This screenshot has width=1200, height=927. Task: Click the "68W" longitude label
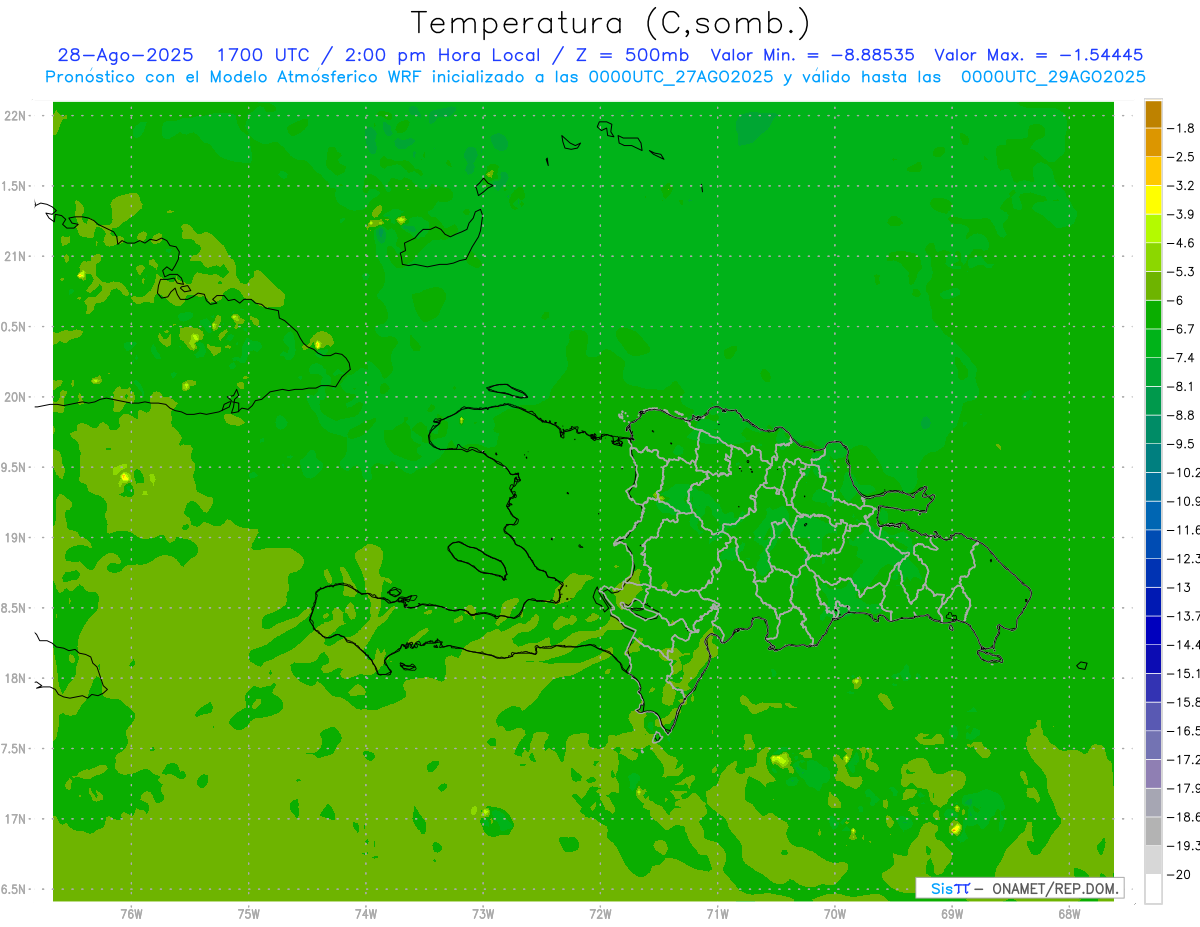(1069, 914)
